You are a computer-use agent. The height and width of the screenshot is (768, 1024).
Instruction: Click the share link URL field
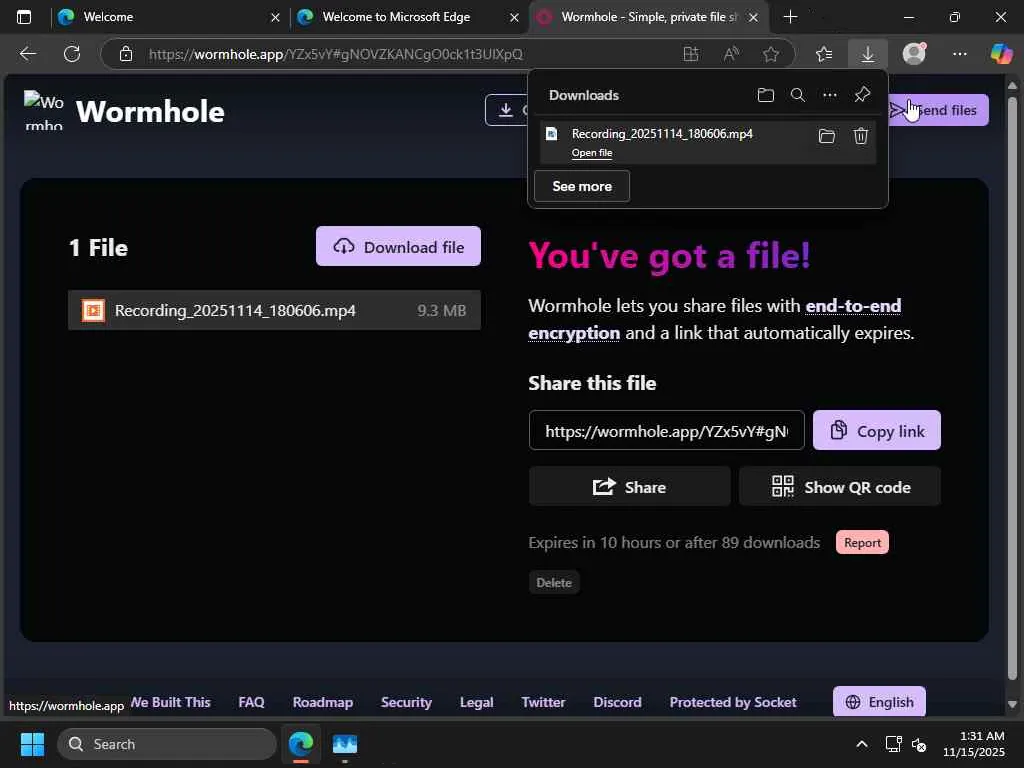667,430
